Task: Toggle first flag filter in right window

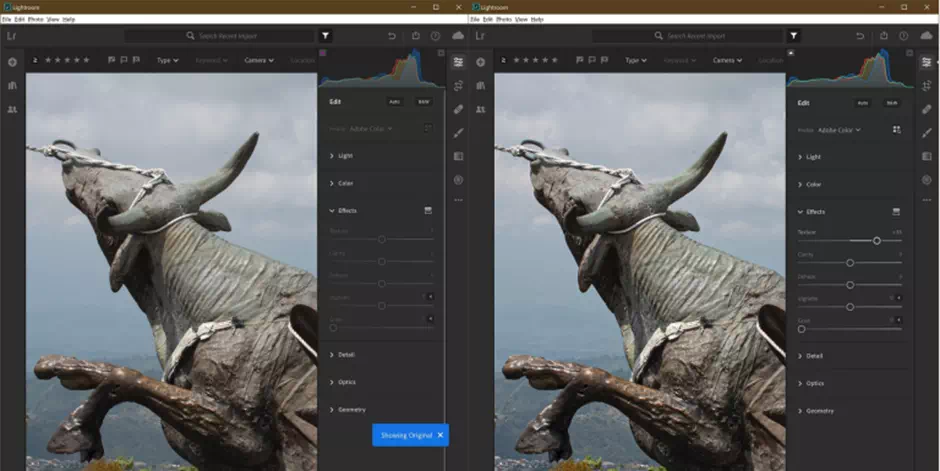Action: point(580,60)
